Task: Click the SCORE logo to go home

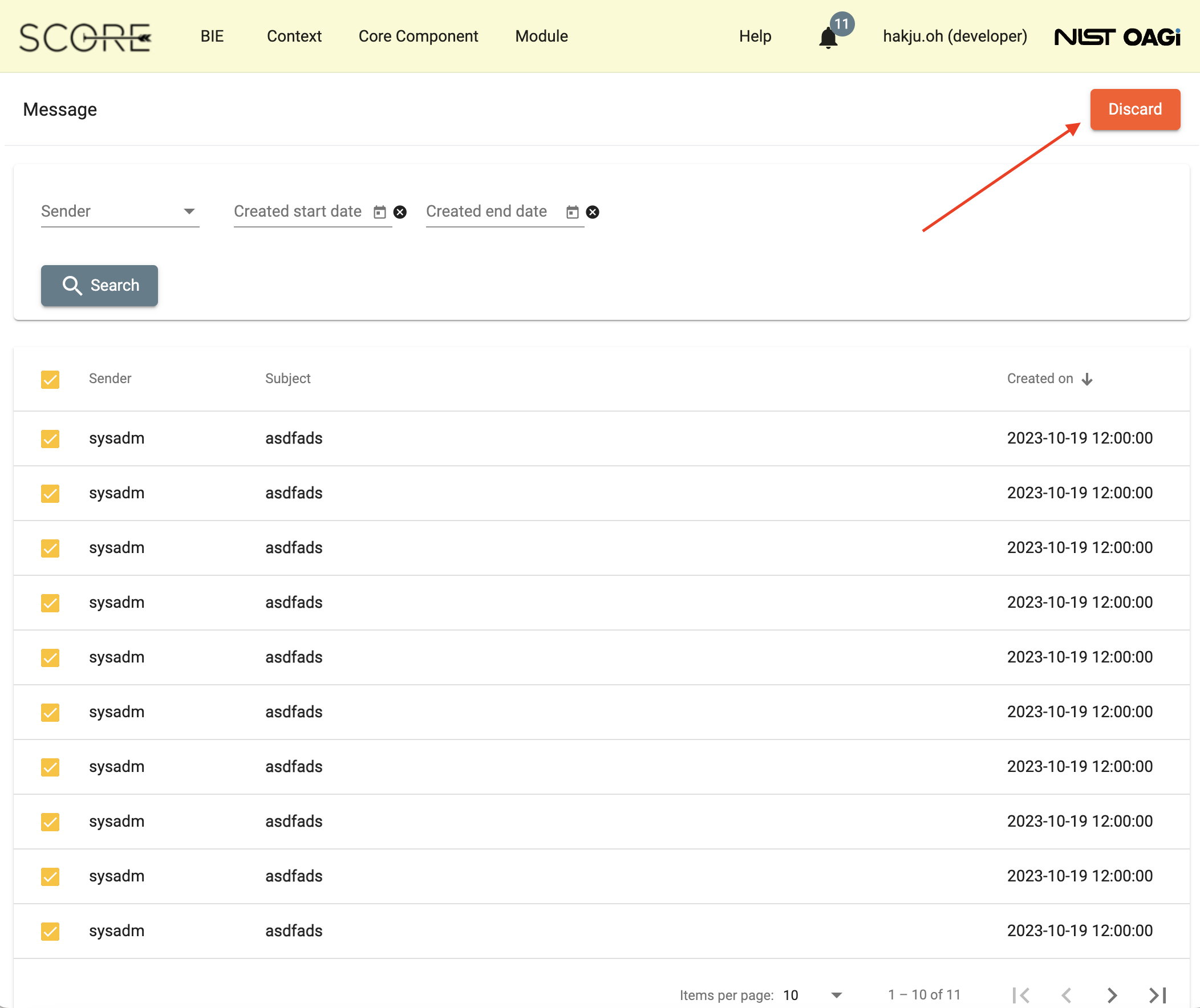Action: (83, 36)
